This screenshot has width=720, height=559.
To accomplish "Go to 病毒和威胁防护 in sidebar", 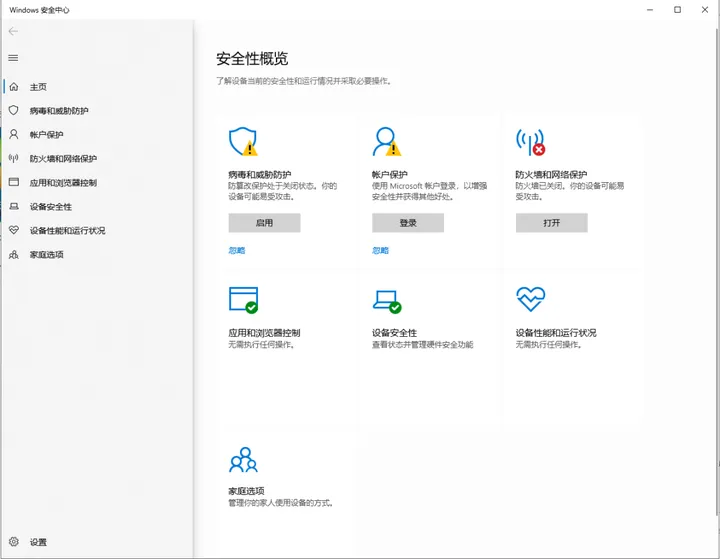I will [58, 111].
